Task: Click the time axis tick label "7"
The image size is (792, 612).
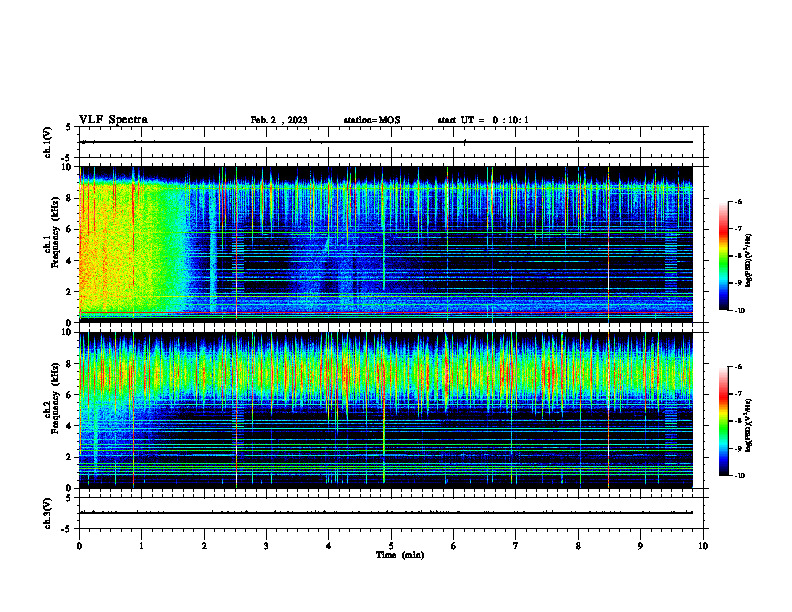Action: 516,546
